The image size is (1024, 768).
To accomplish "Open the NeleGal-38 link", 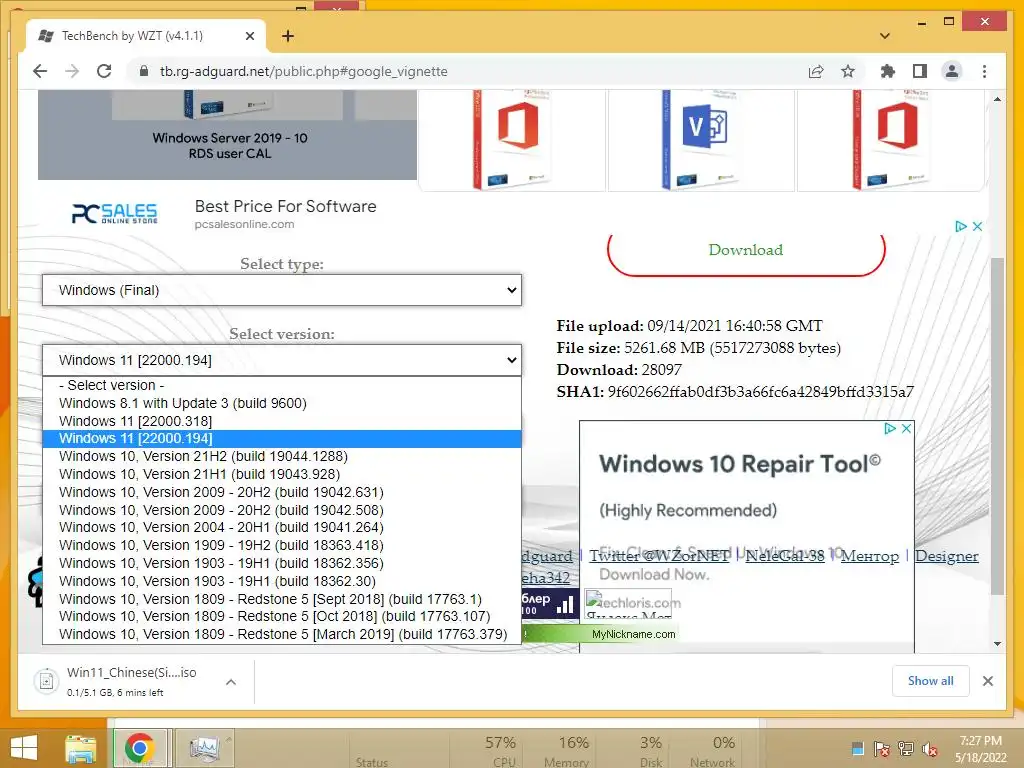I will (785, 556).
